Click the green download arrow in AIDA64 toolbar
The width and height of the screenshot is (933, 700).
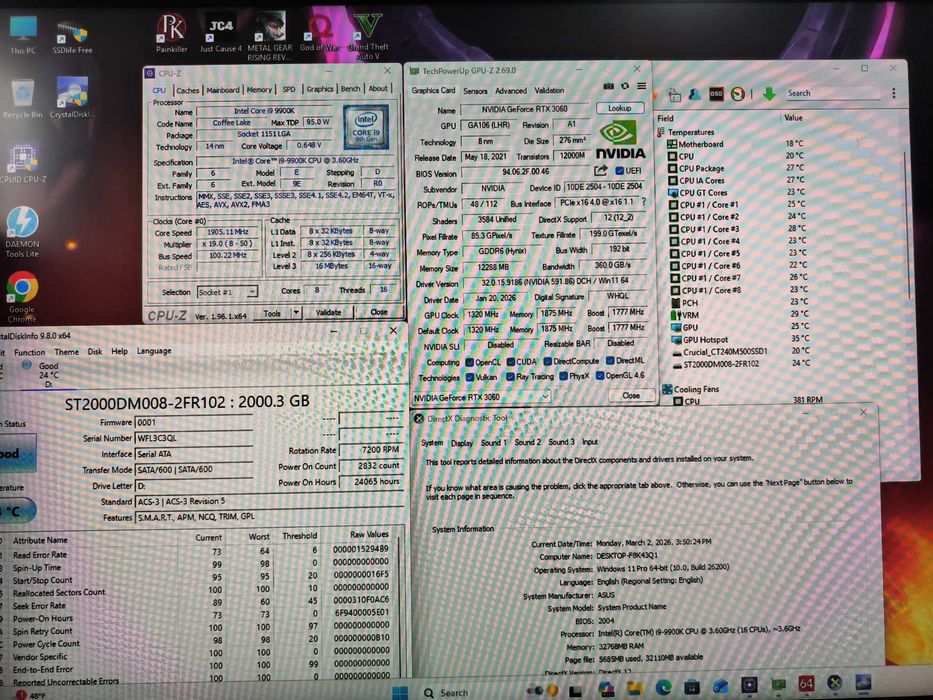tap(769, 94)
